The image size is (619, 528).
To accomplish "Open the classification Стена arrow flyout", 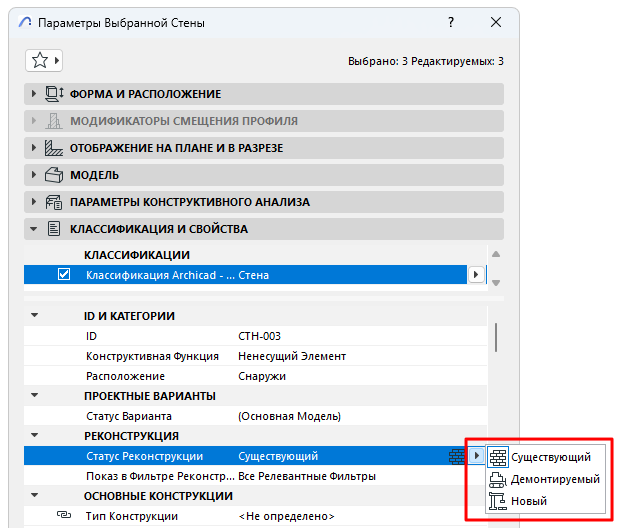I will 476,274.
